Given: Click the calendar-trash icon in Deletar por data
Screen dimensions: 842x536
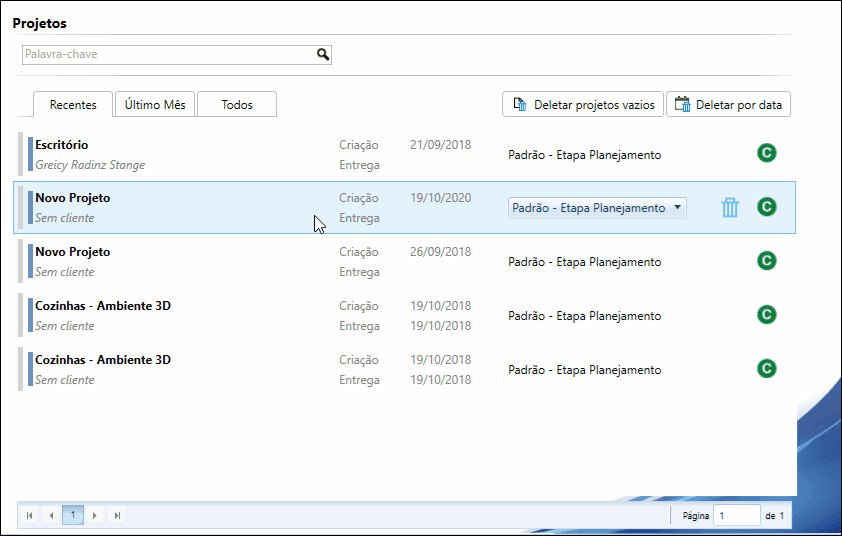Looking at the screenshot, I should [x=683, y=104].
